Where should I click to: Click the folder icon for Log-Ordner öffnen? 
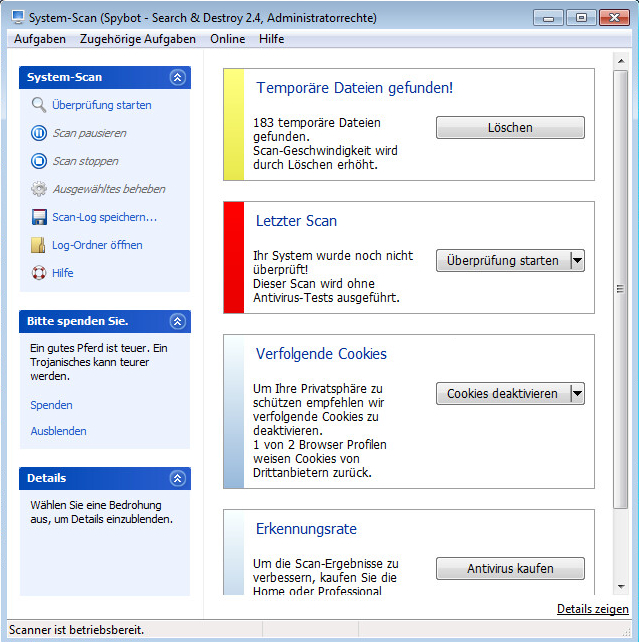pyautogui.click(x=38, y=245)
